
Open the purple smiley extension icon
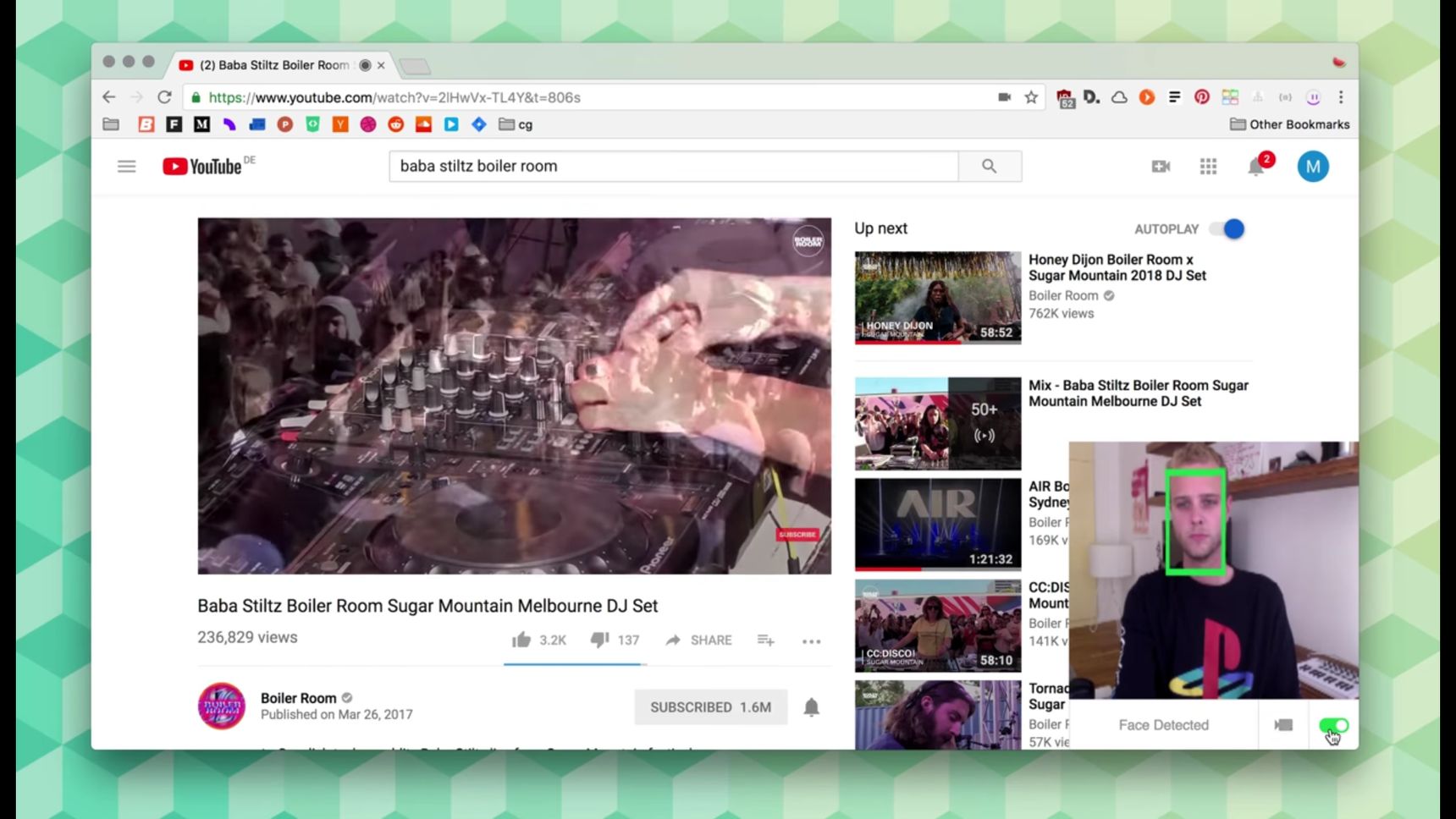click(1314, 97)
